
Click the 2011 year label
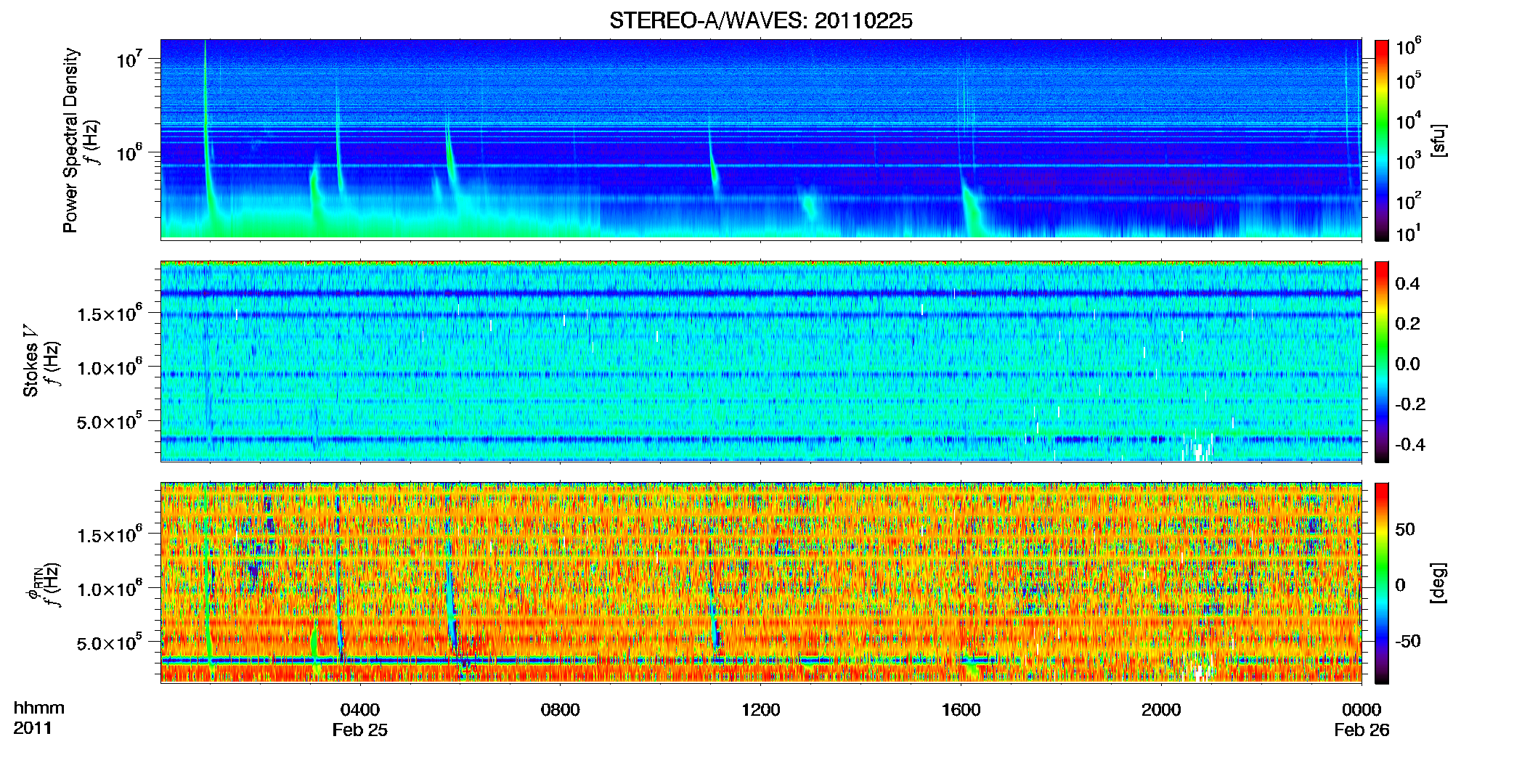(33, 728)
